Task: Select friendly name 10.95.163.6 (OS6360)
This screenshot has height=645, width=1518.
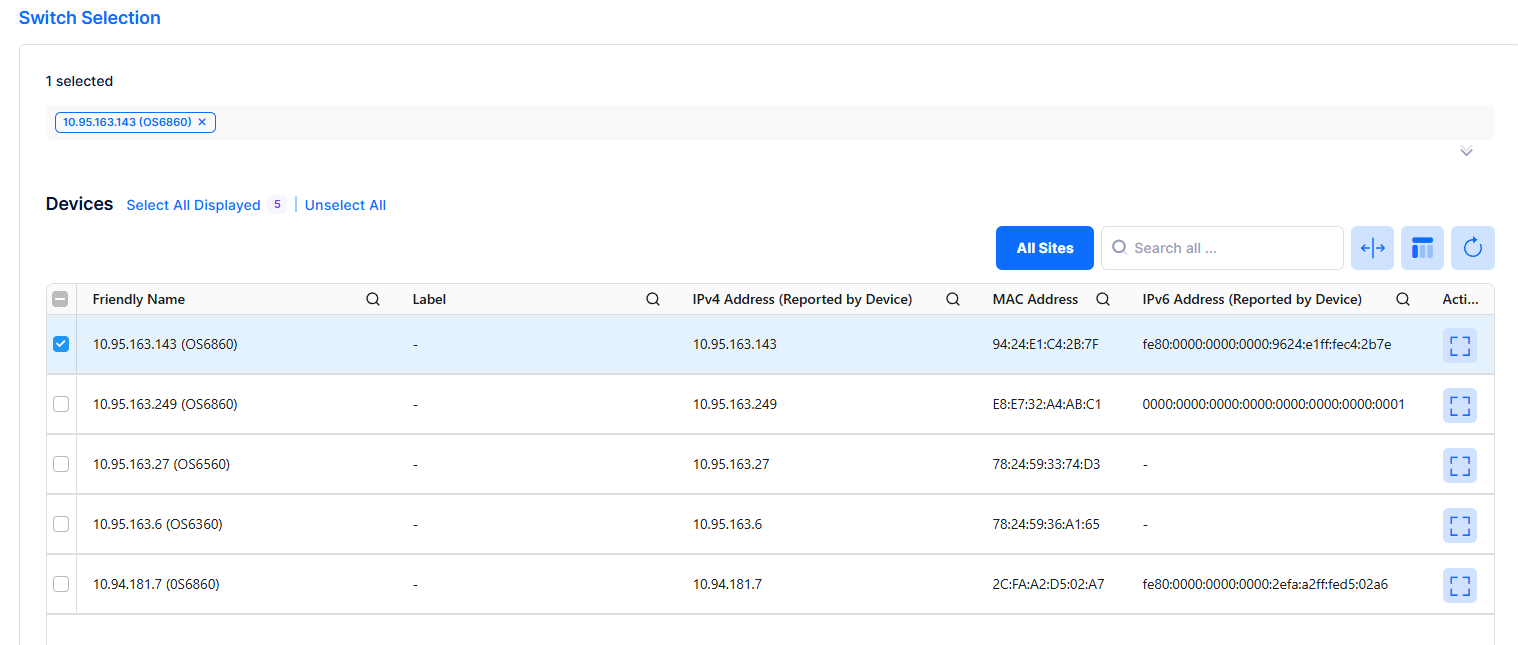Action: point(157,524)
